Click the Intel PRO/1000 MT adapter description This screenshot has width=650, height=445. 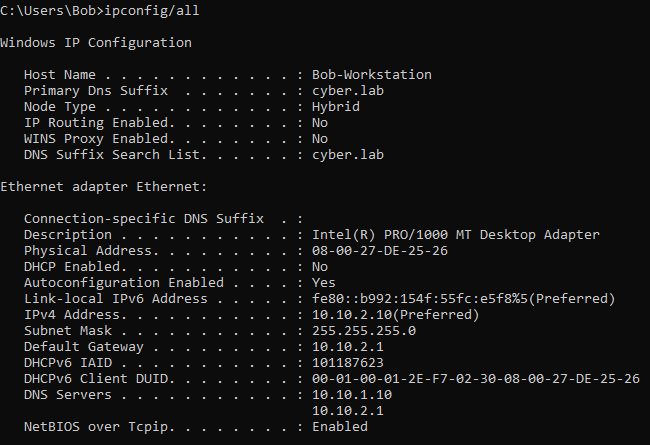pos(455,235)
